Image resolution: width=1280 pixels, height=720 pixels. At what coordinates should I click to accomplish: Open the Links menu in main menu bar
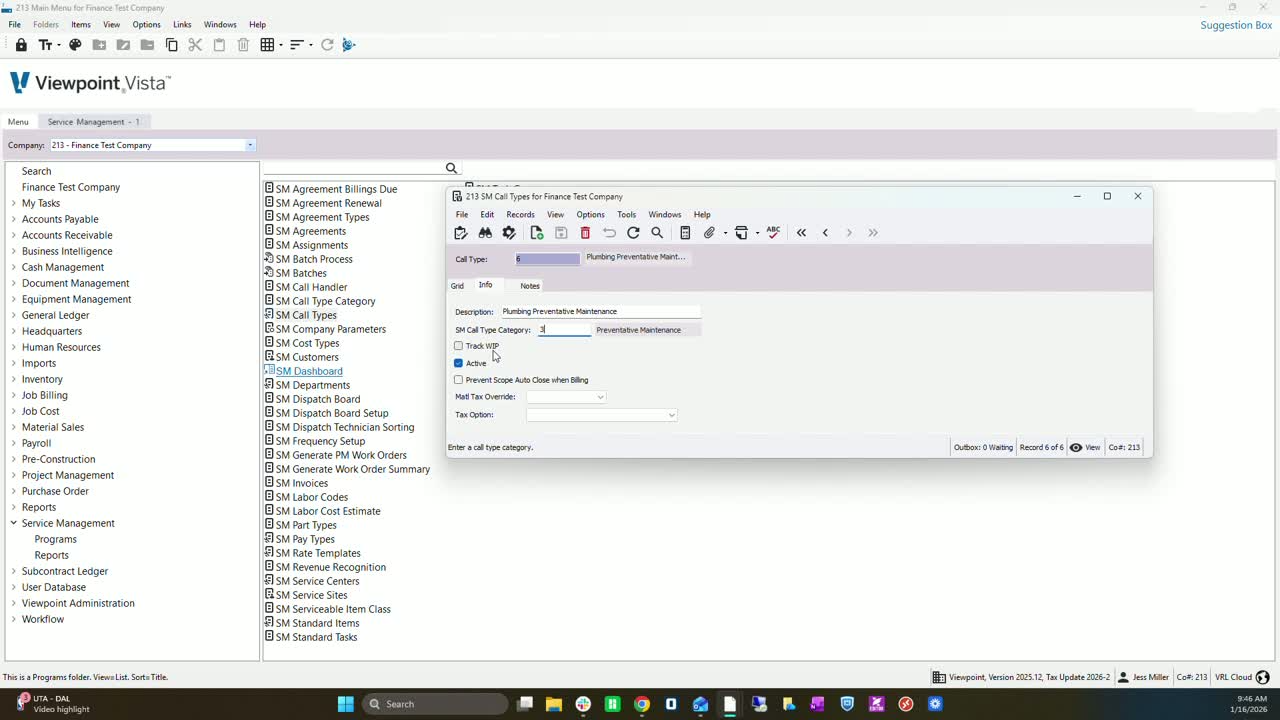click(x=182, y=24)
